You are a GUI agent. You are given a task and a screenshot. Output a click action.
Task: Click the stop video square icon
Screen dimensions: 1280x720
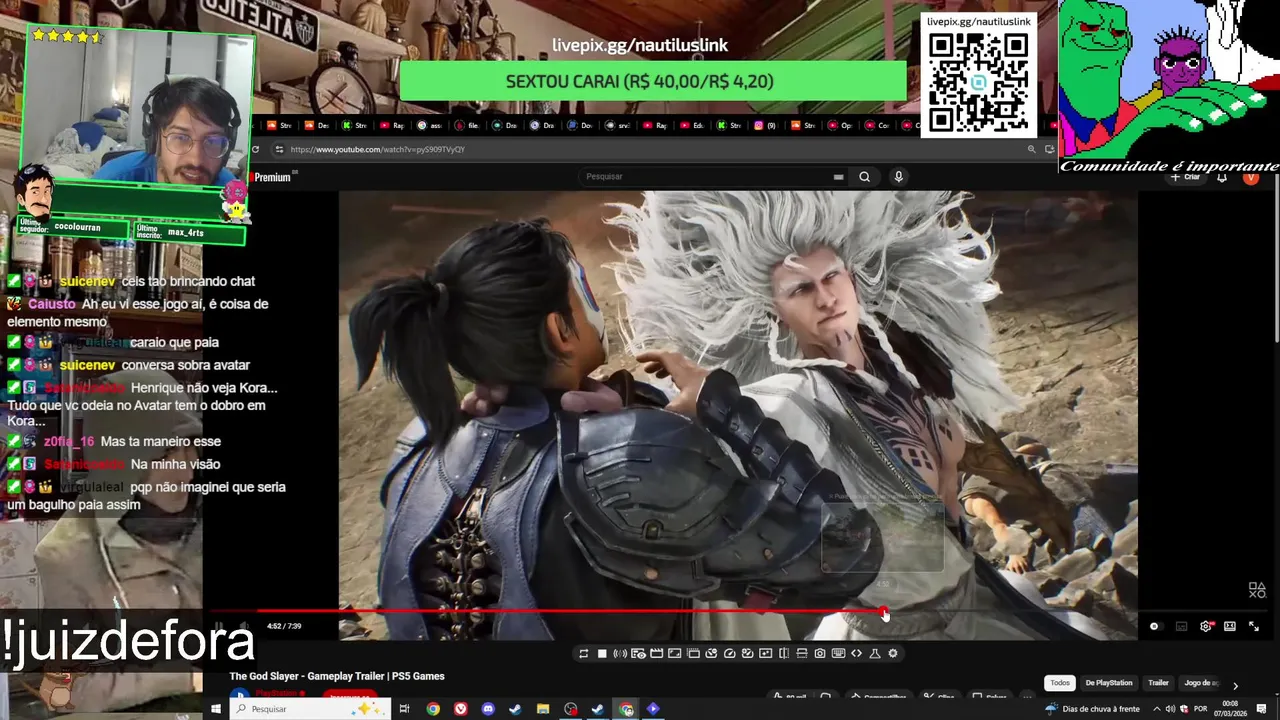tap(602, 653)
